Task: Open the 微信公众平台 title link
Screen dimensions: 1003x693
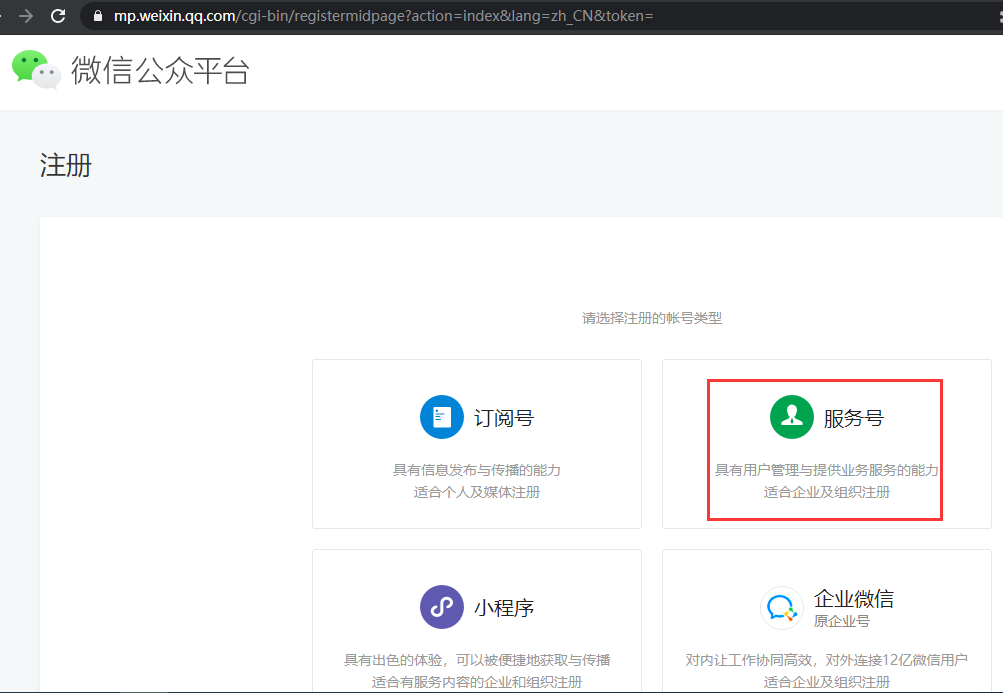Action: pyautogui.click(x=160, y=70)
